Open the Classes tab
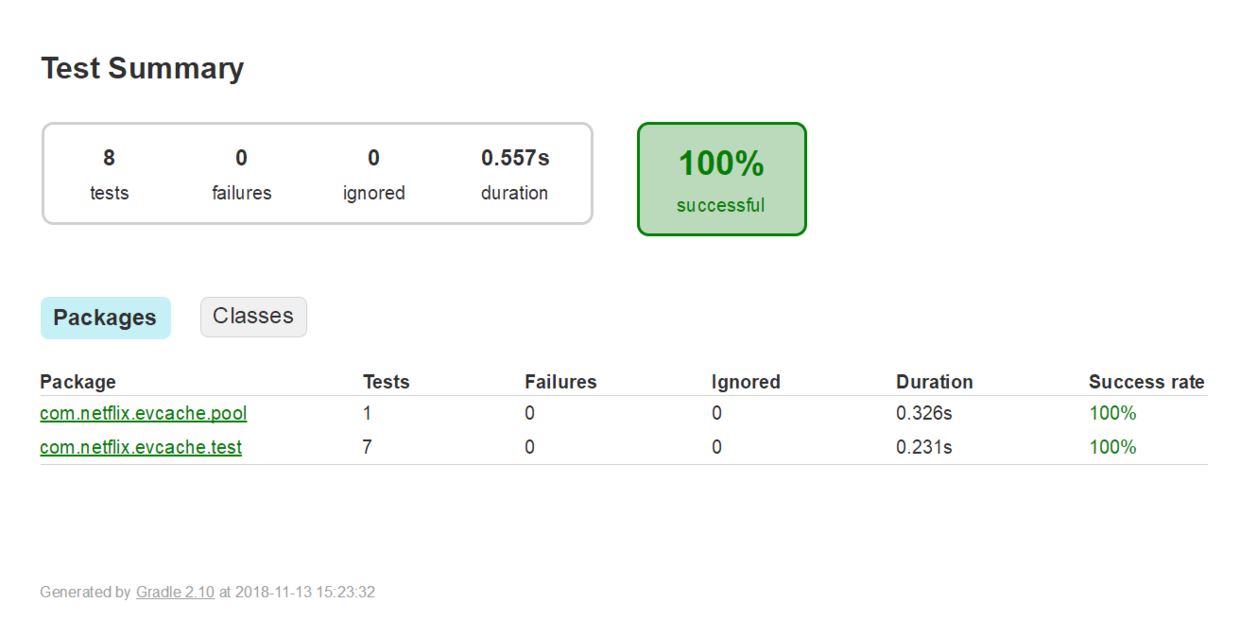Screen dimensions: 1240x620 tap(253, 316)
